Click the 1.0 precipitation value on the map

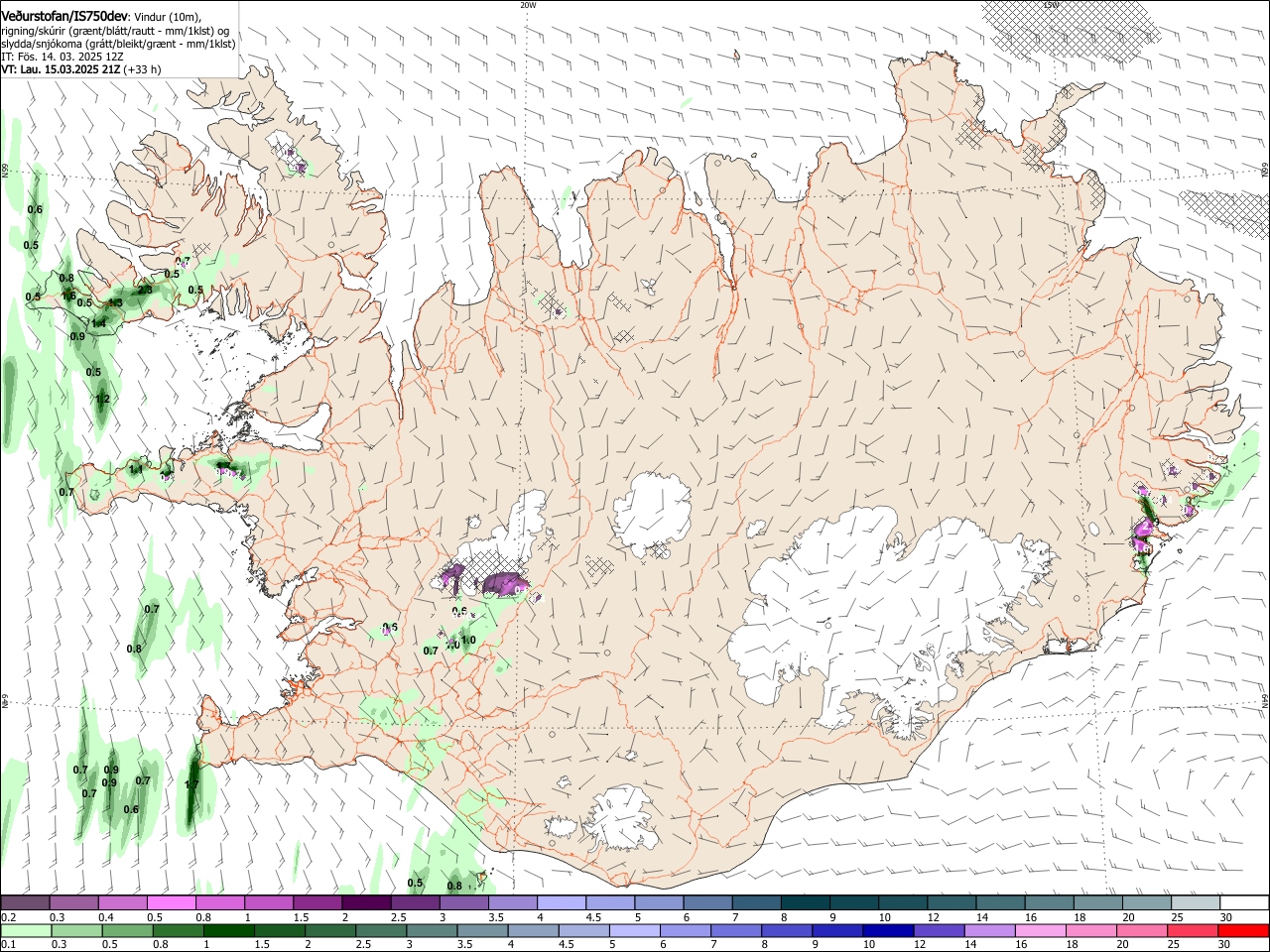(469, 641)
